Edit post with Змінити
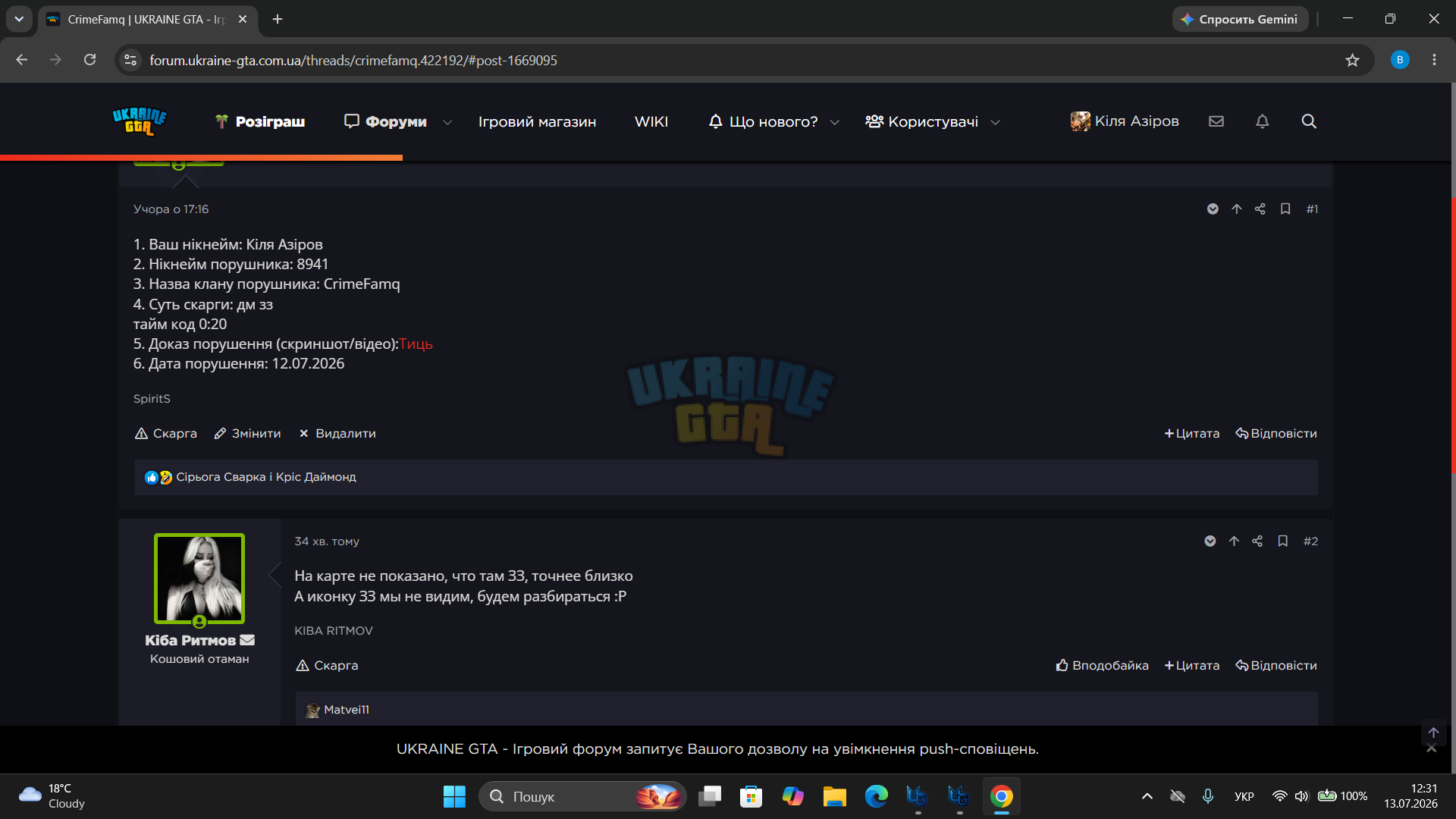The width and height of the screenshot is (1456, 819). point(248,434)
